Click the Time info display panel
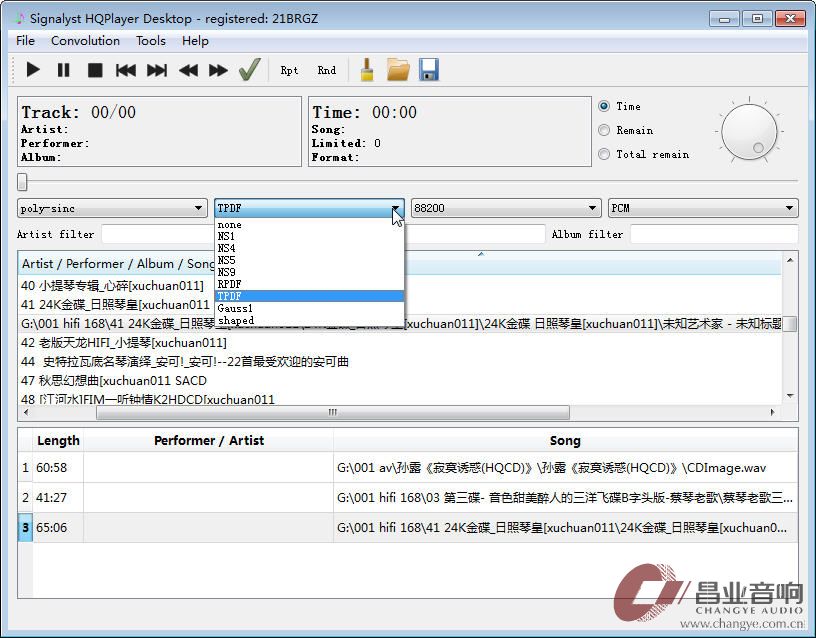This screenshot has height=638, width=816. tap(450, 132)
